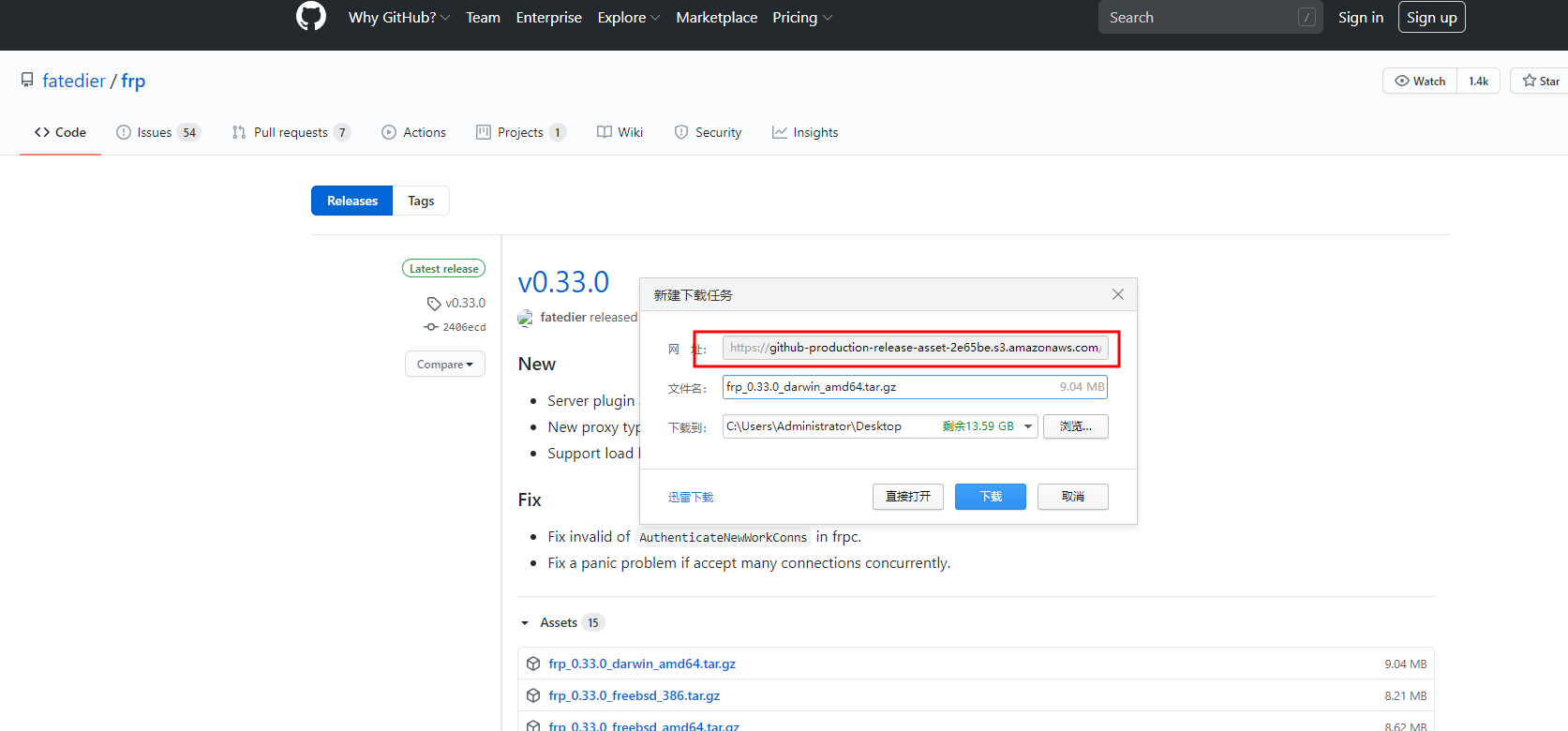The height and width of the screenshot is (731, 1568).
Task: Open Enterprise in the top navigation
Action: [x=548, y=18]
